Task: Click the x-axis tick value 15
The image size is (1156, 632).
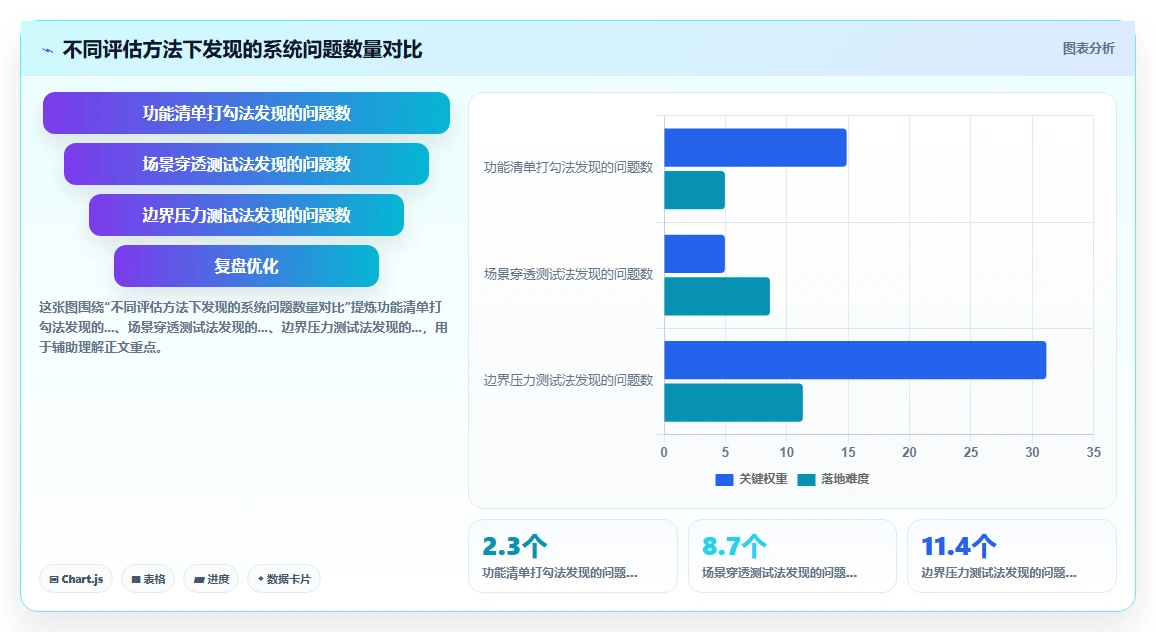Action: (848, 452)
